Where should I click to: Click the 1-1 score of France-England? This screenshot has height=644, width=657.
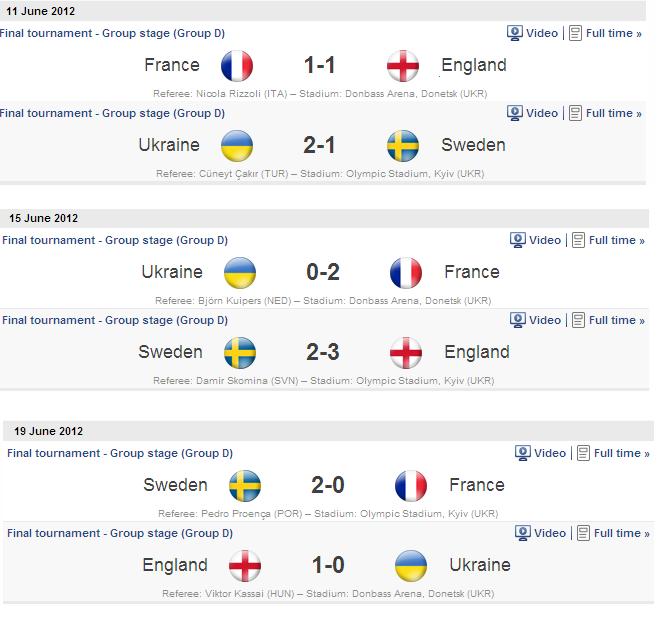tap(319, 65)
